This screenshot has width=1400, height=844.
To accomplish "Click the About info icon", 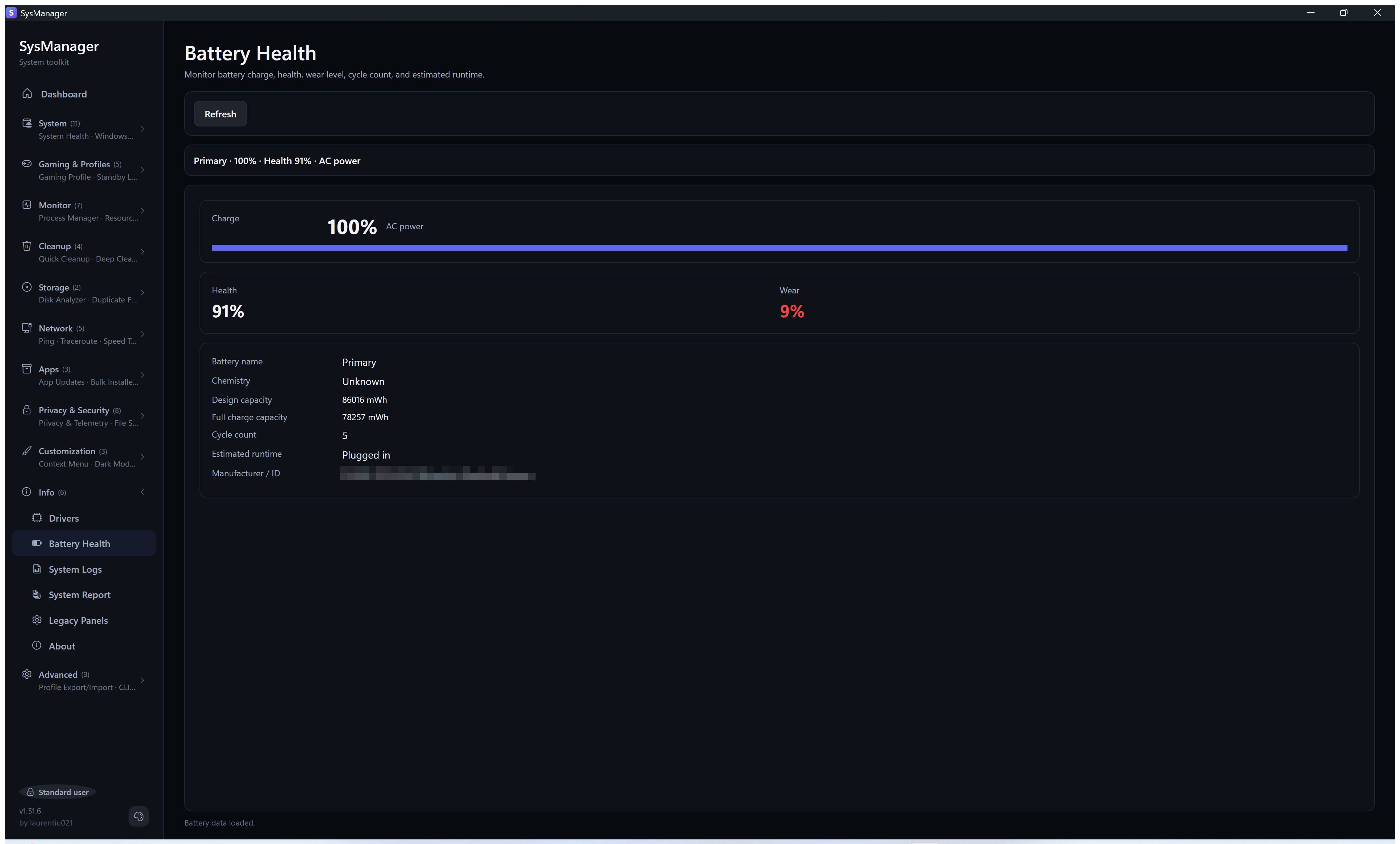I will pos(37,645).
